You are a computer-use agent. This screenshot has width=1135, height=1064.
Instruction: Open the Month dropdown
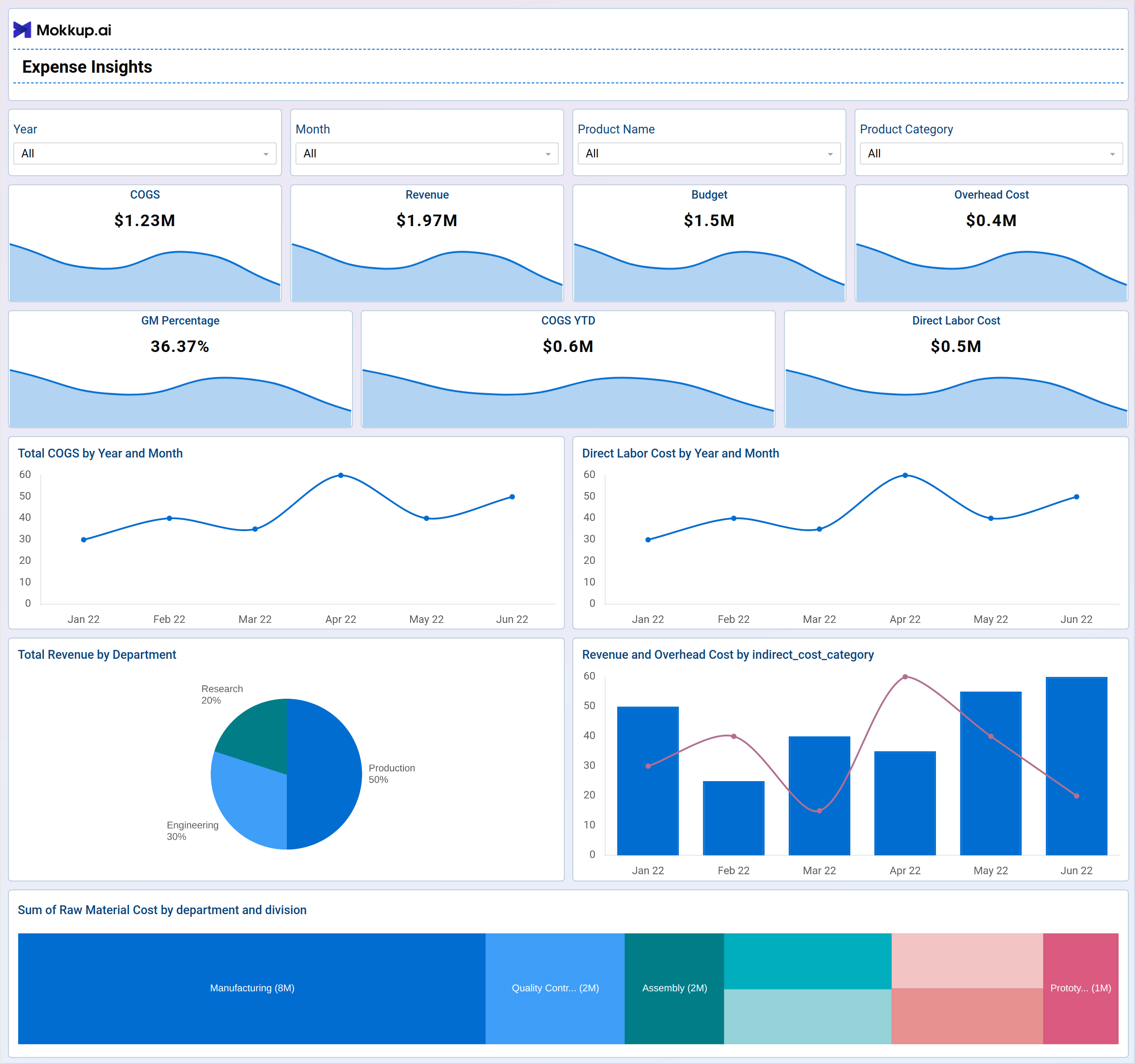[427, 153]
